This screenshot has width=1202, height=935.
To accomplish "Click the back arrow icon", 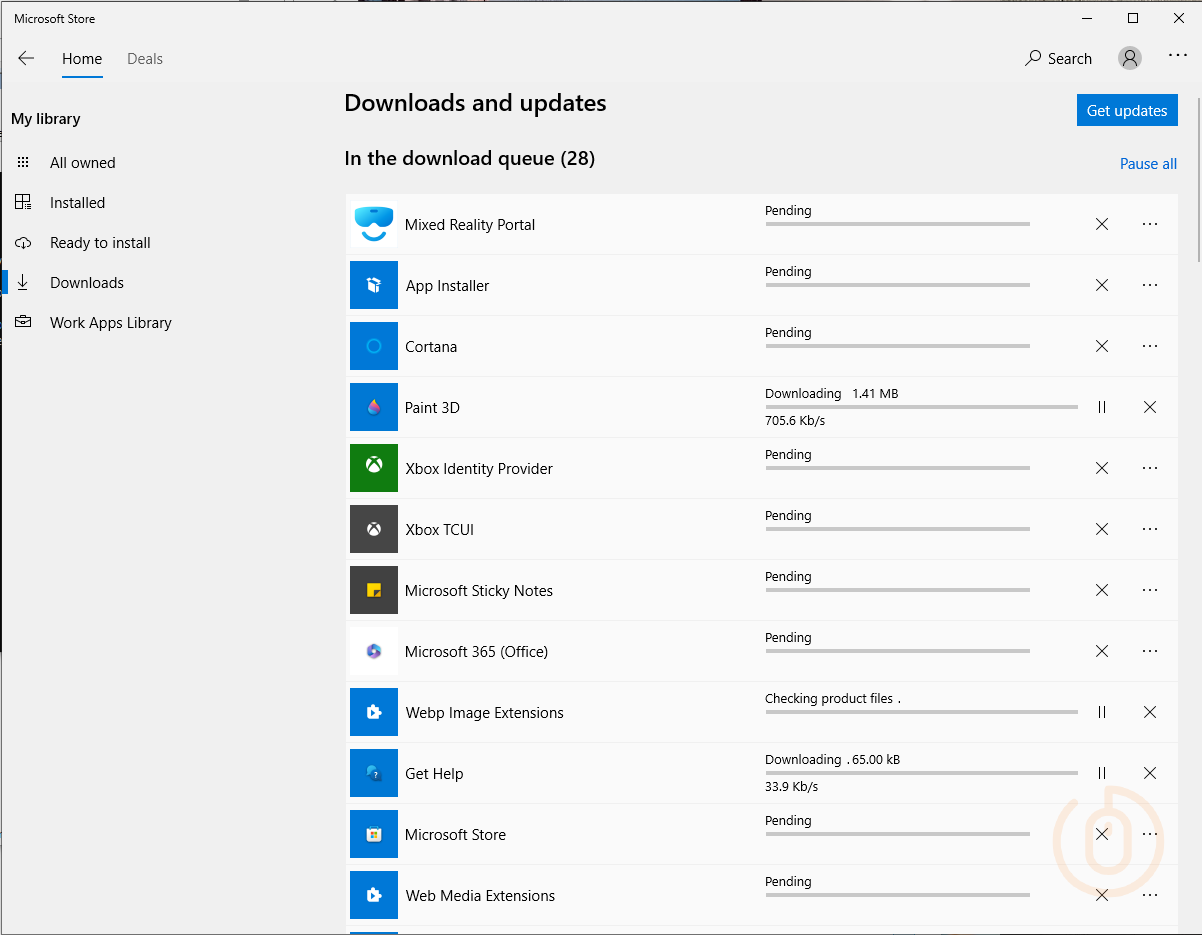I will click(26, 58).
